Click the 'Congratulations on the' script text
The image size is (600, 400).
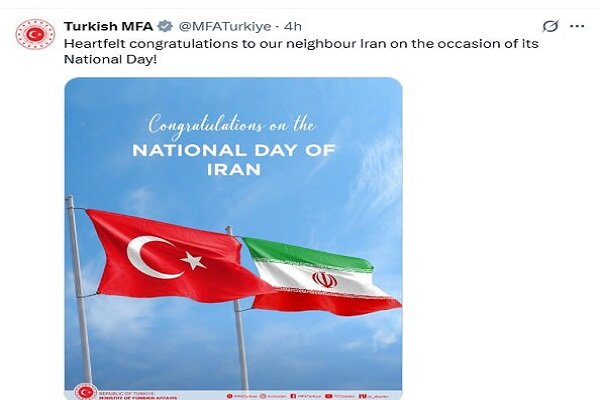(x=233, y=124)
